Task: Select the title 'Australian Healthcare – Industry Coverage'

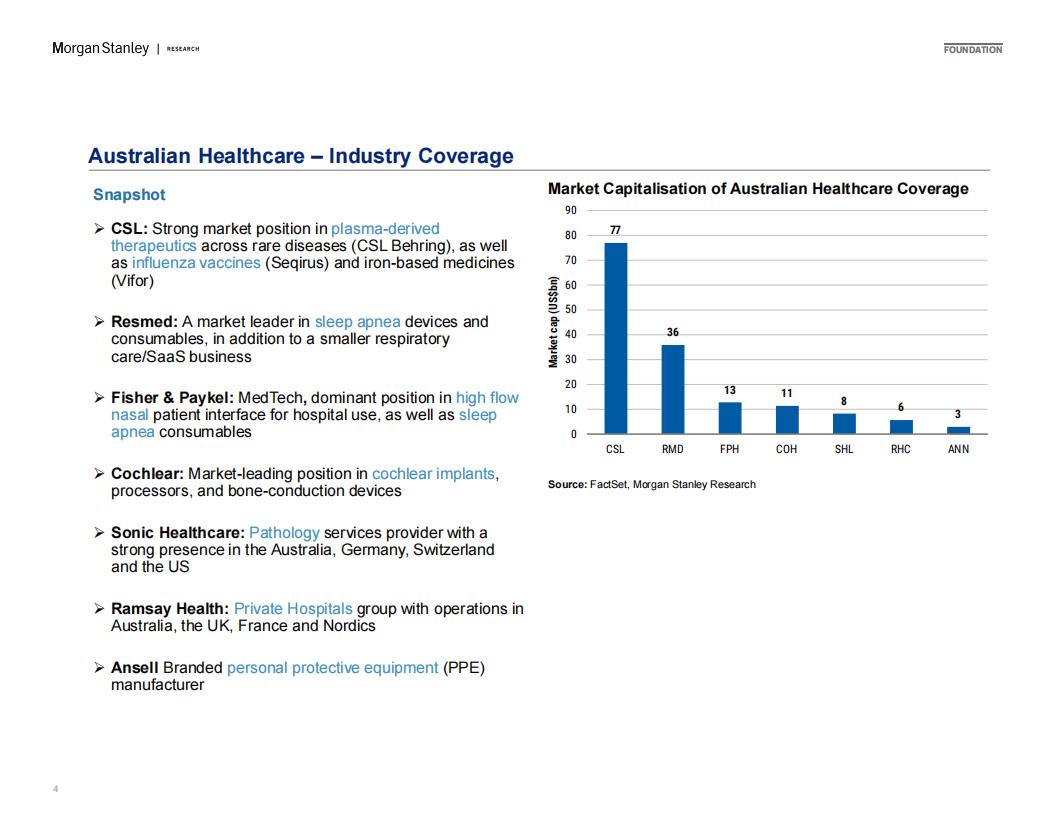Action: point(300,156)
